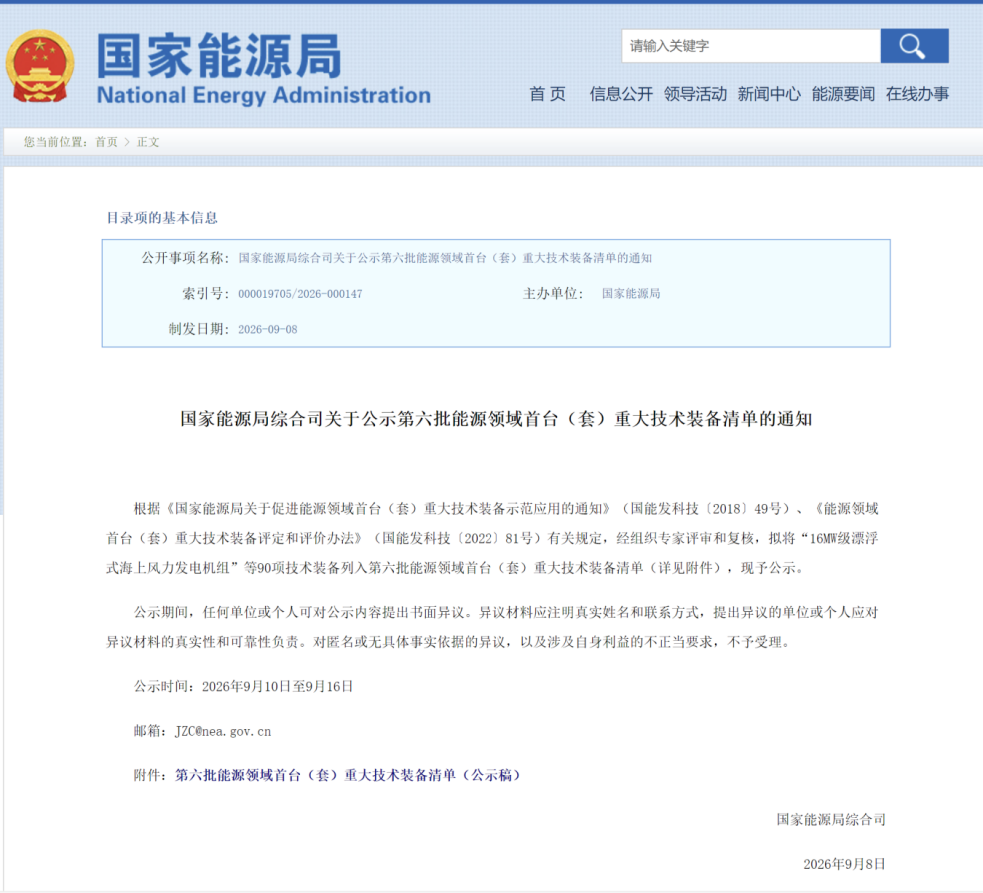Click the main article title heading

tap(496, 419)
